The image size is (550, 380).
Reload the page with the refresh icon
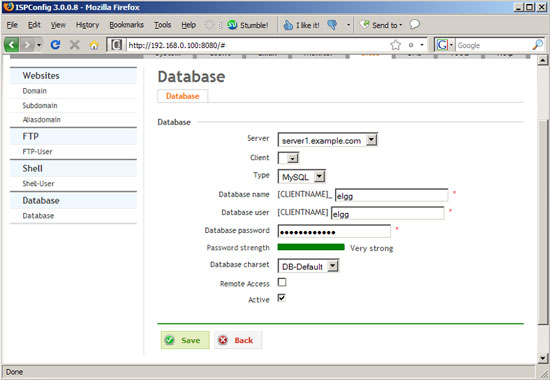tap(55, 45)
